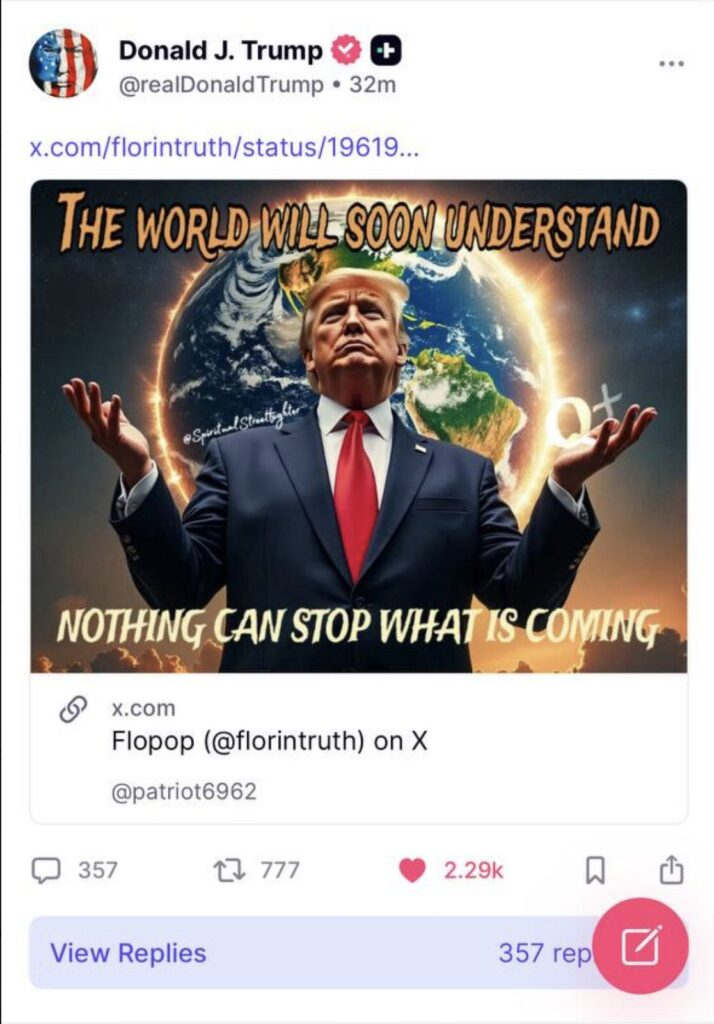Open the share icon on the post
The height and width of the screenshot is (1024, 714).
click(671, 870)
